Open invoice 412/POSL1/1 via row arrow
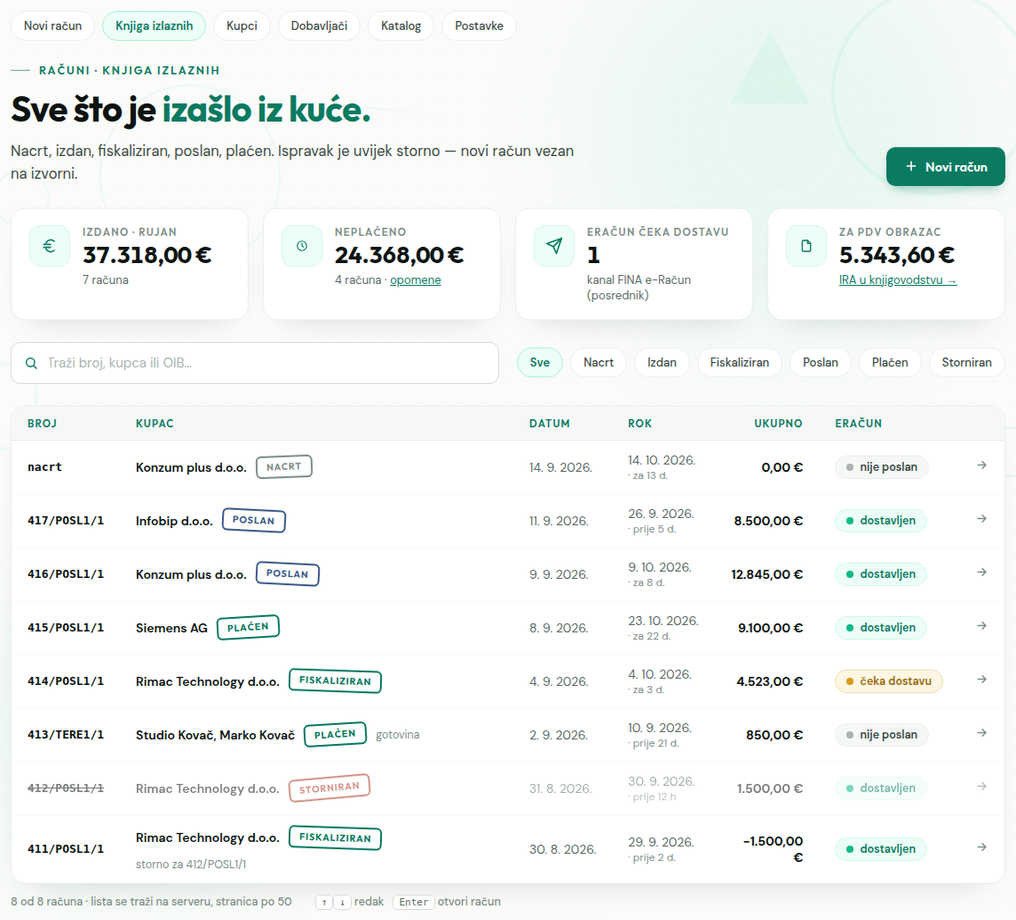Screen dimensions: 1016x920 pyautogui.click(x=982, y=787)
